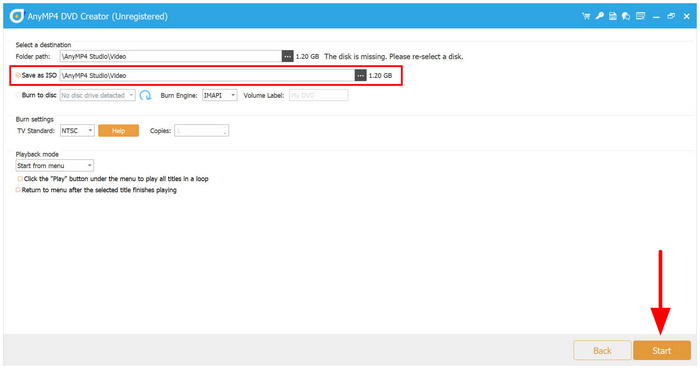Viewport: 700px width, 369px height.
Task: Enable the Burn to disc checkbox
Action: point(18,95)
